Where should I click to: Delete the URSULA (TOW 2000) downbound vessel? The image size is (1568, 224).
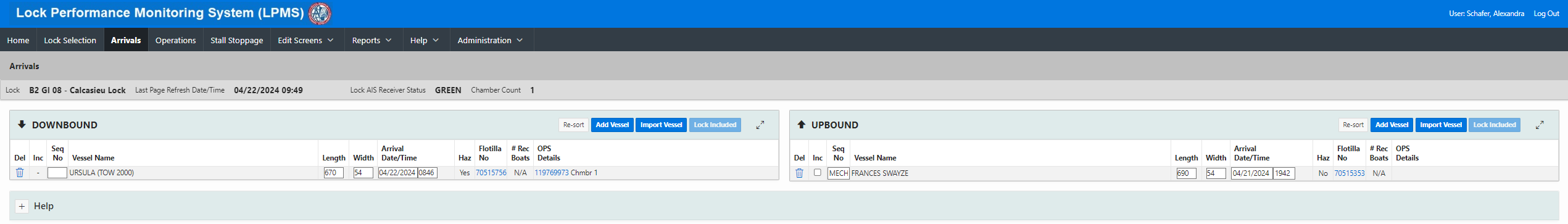tap(20, 173)
